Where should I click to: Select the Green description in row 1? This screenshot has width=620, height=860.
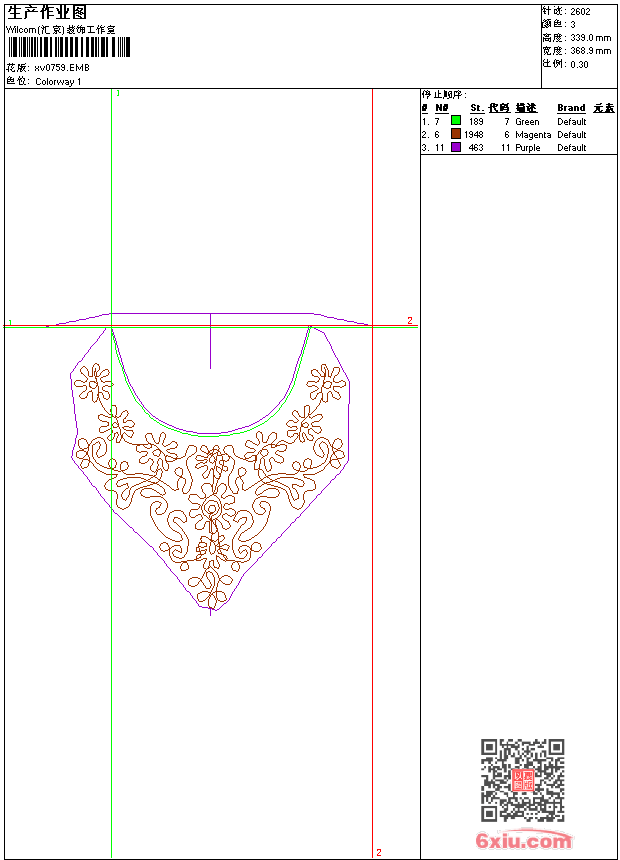527,122
